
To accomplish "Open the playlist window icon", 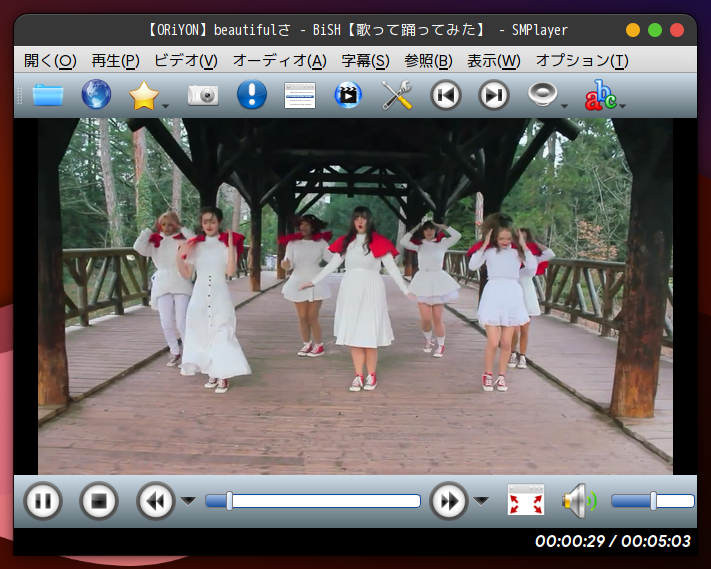I will (x=300, y=95).
